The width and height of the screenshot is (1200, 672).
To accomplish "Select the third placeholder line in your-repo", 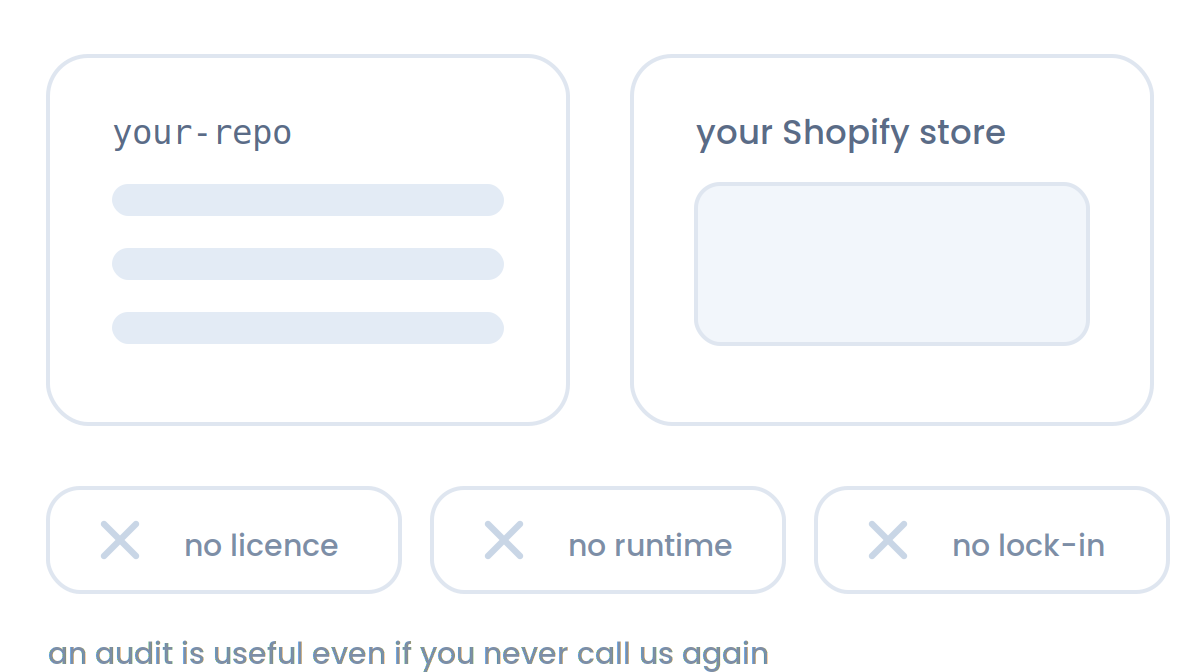I will [x=308, y=328].
